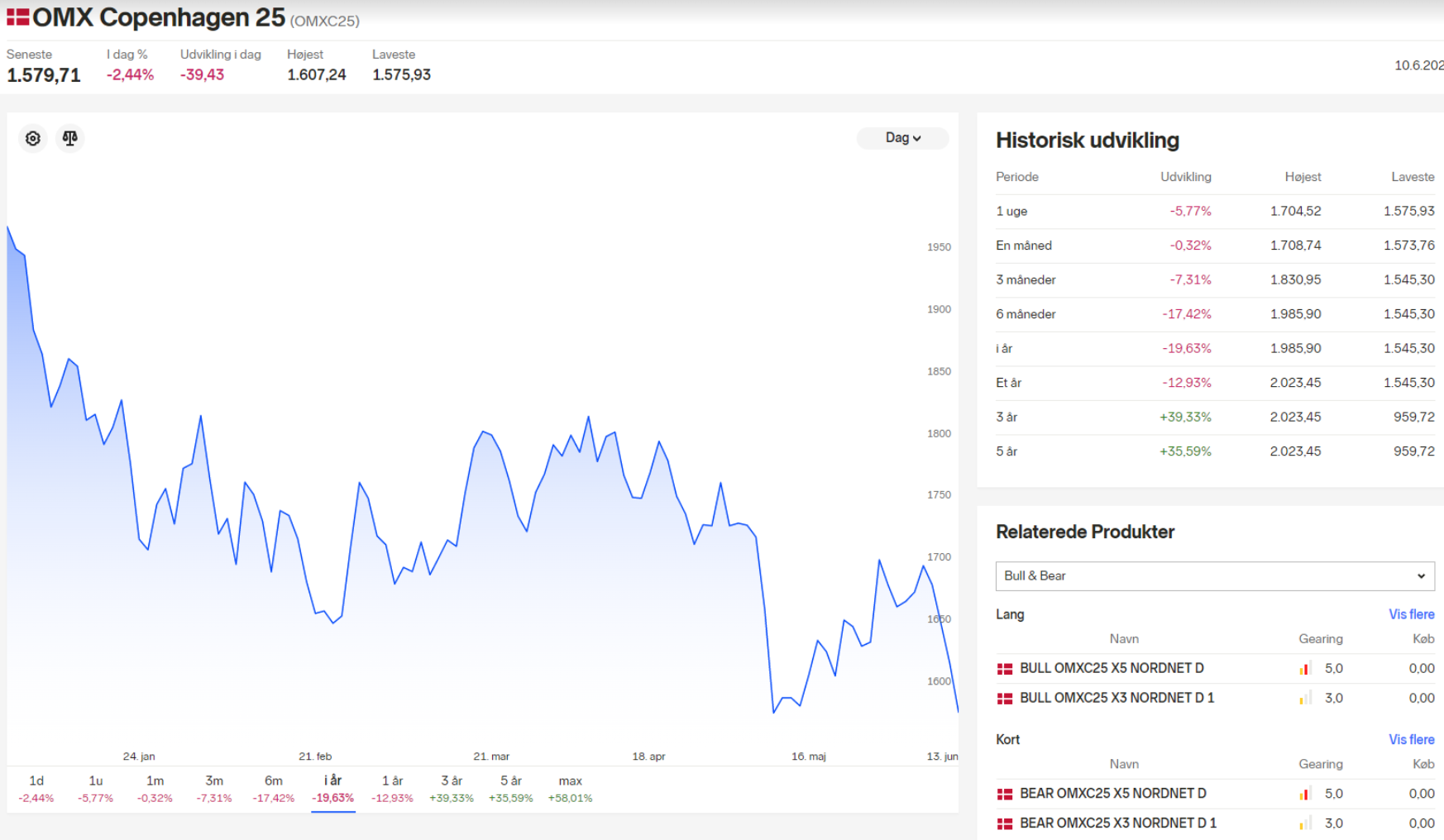The height and width of the screenshot is (840, 1444).
Task: Open BEAR OMXC25 X3 NORDNET D 1
Action: pyautogui.click(x=1117, y=823)
